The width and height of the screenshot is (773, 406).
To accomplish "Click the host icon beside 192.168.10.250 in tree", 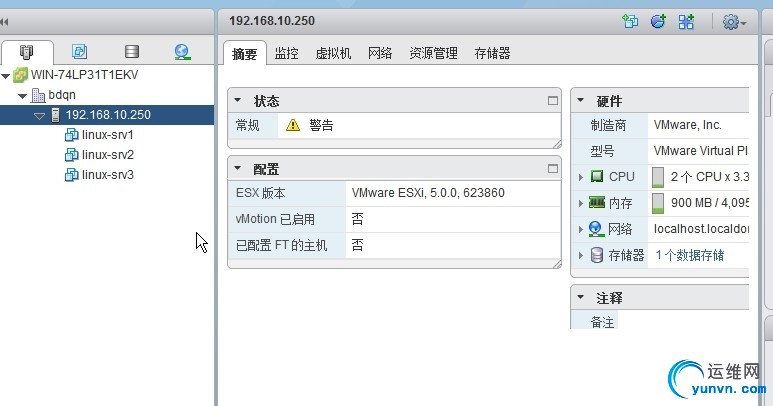I will tap(56, 115).
